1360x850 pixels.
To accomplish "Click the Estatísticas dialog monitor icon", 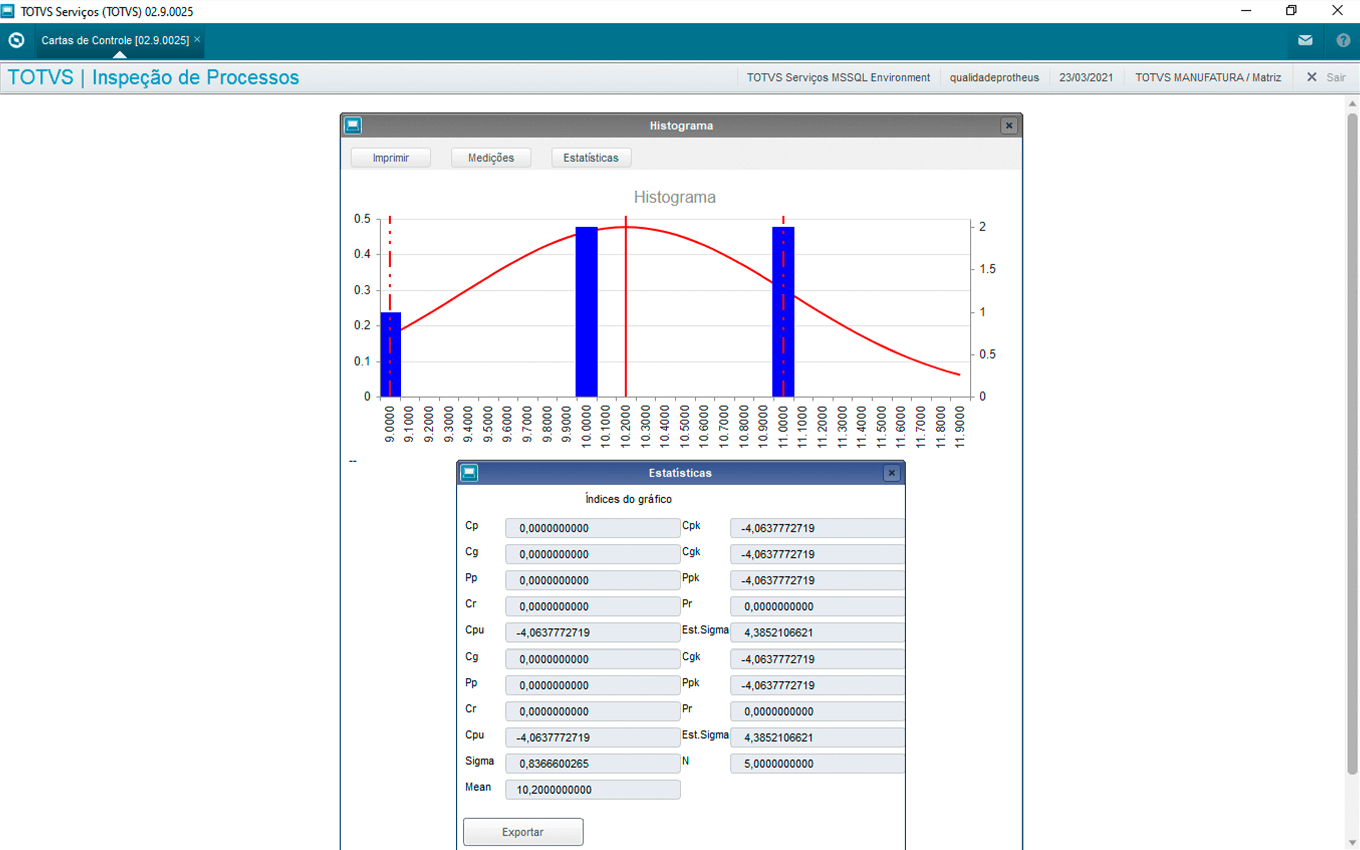I will pyautogui.click(x=468, y=473).
